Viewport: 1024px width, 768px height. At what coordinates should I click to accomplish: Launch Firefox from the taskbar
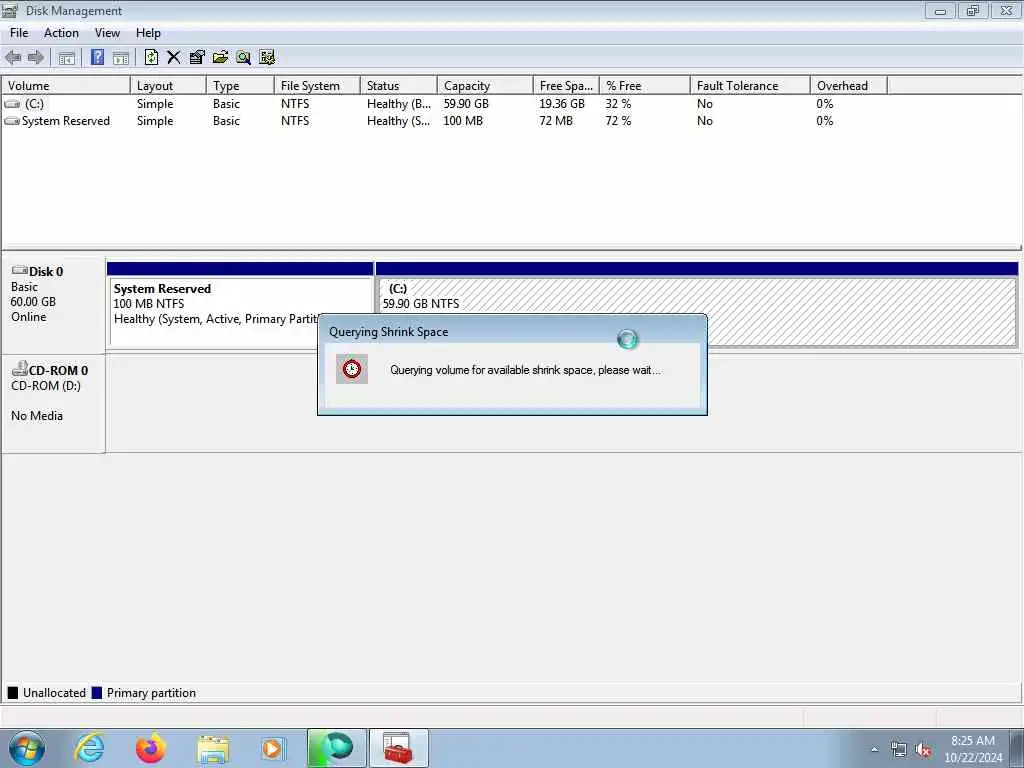(151, 748)
